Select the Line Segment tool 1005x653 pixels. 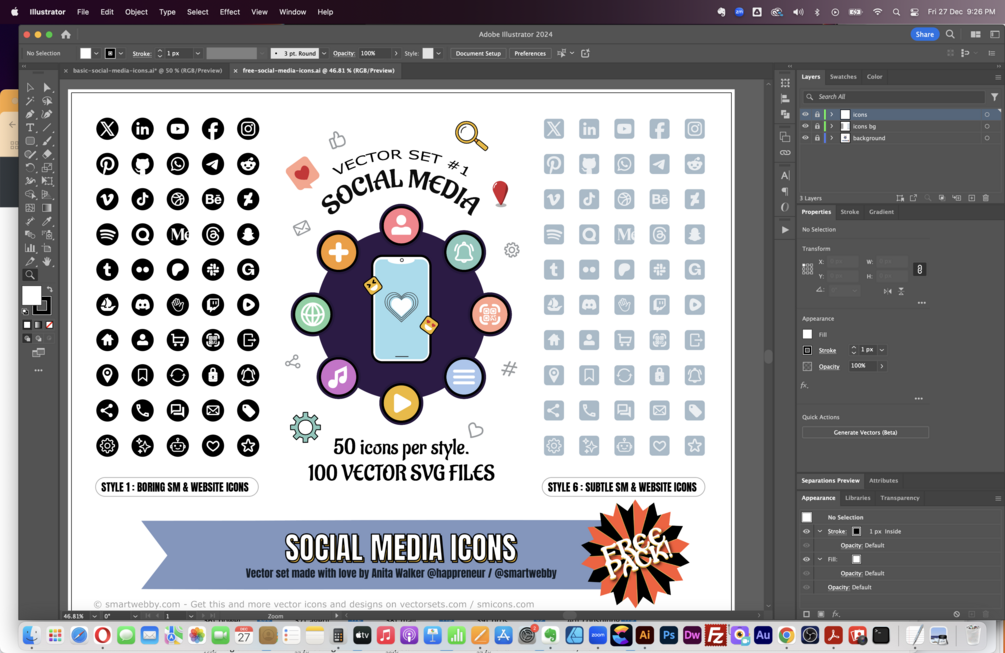pos(47,128)
